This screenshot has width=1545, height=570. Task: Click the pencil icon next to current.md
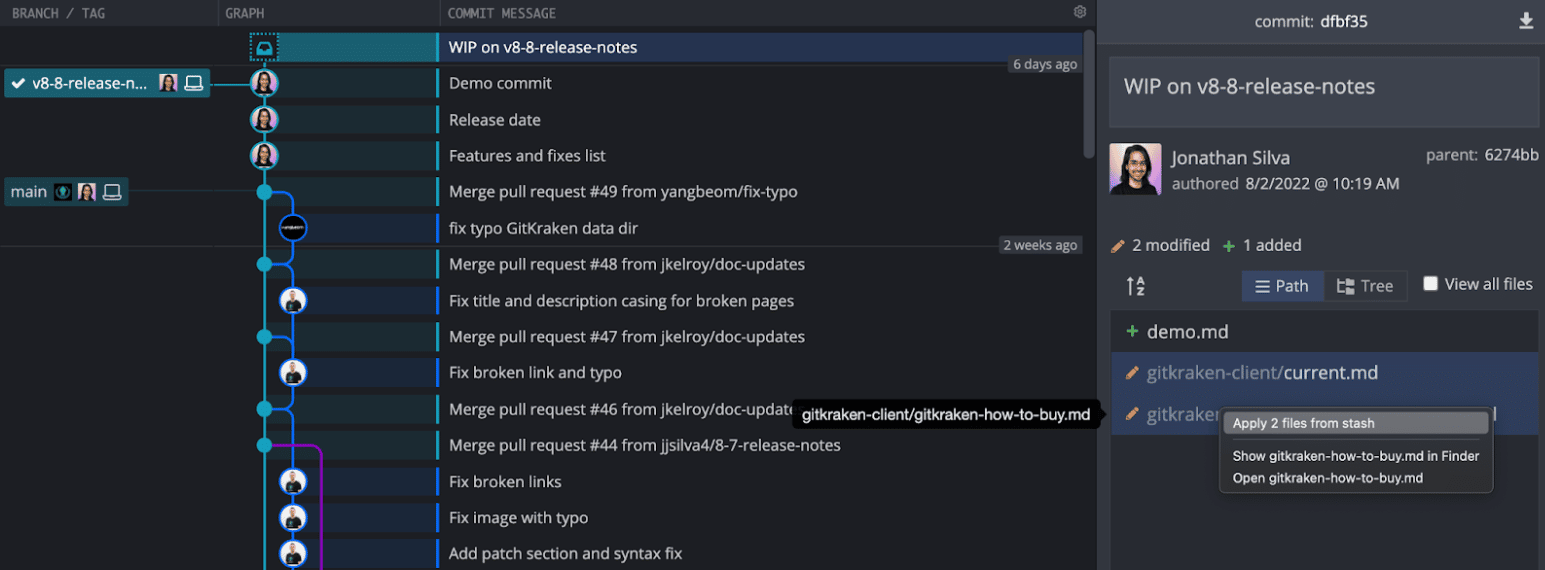(x=1132, y=373)
